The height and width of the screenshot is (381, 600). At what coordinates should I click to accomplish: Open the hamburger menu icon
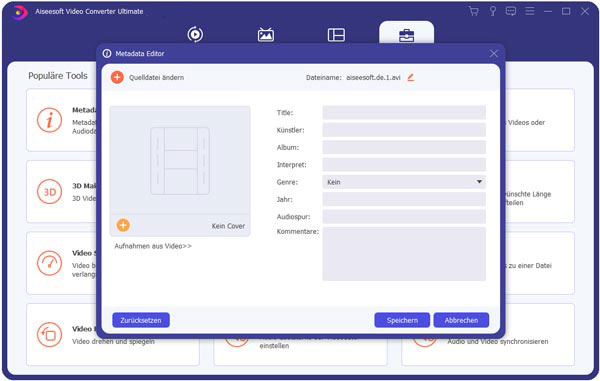click(530, 11)
